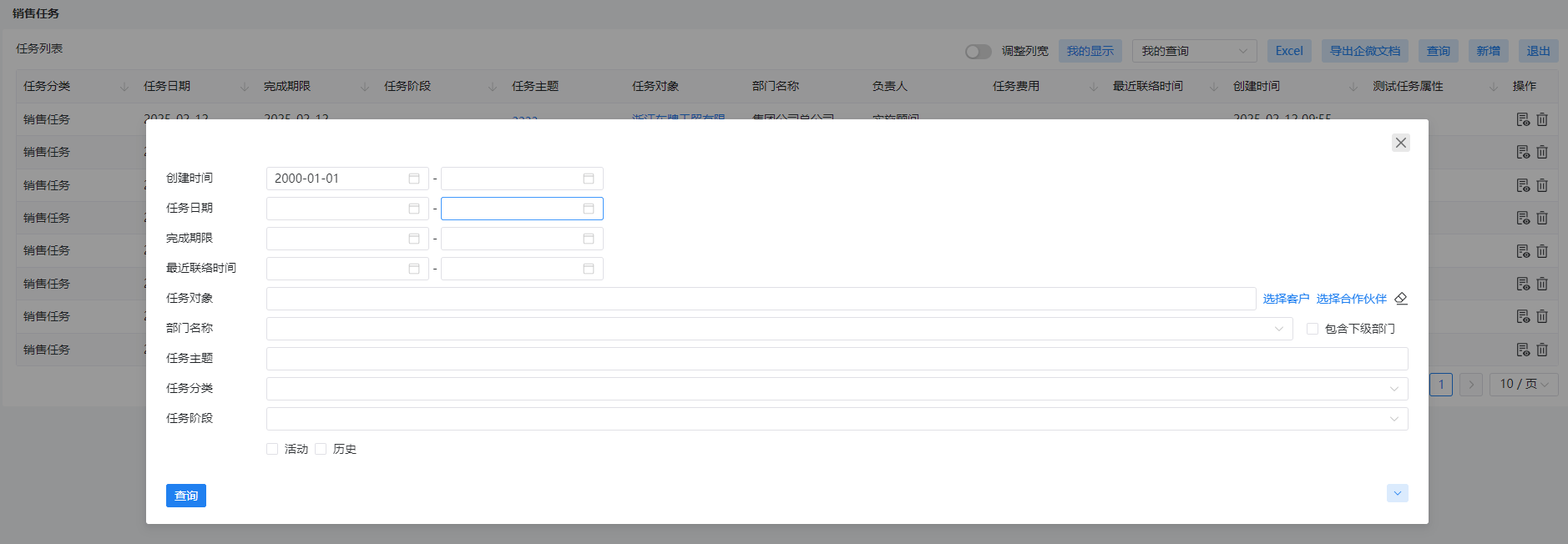Open the 10 / 页 page size dropdown
Viewport: 1568px width, 544px height.
1524,384
